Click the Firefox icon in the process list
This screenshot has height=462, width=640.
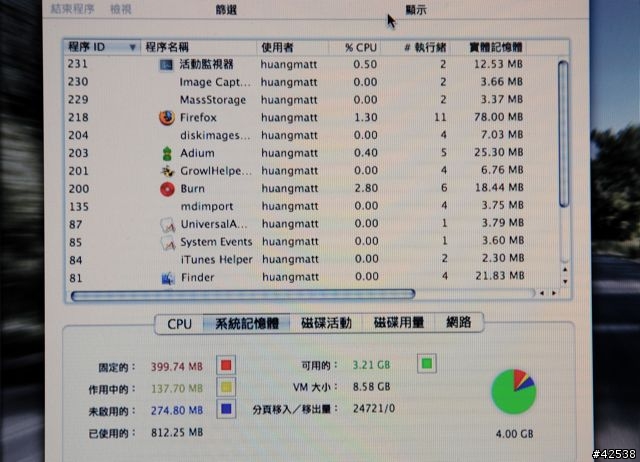pyautogui.click(x=167, y=118)
